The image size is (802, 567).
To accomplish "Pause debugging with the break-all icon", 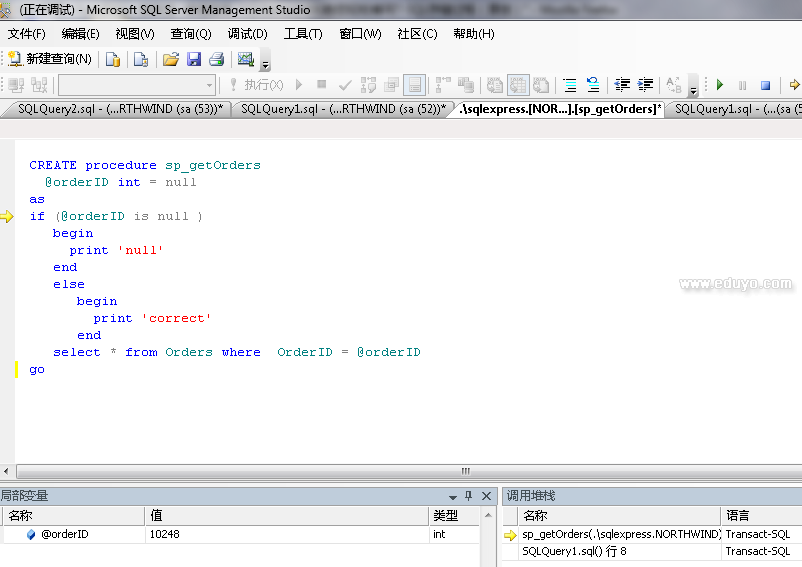I will point(743,85).
